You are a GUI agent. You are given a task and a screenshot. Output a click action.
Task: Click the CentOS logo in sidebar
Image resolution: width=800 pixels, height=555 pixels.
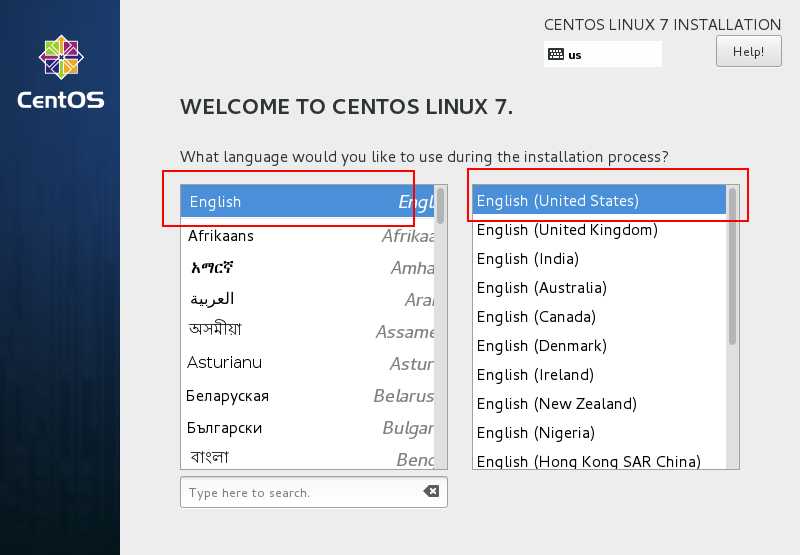61,72
